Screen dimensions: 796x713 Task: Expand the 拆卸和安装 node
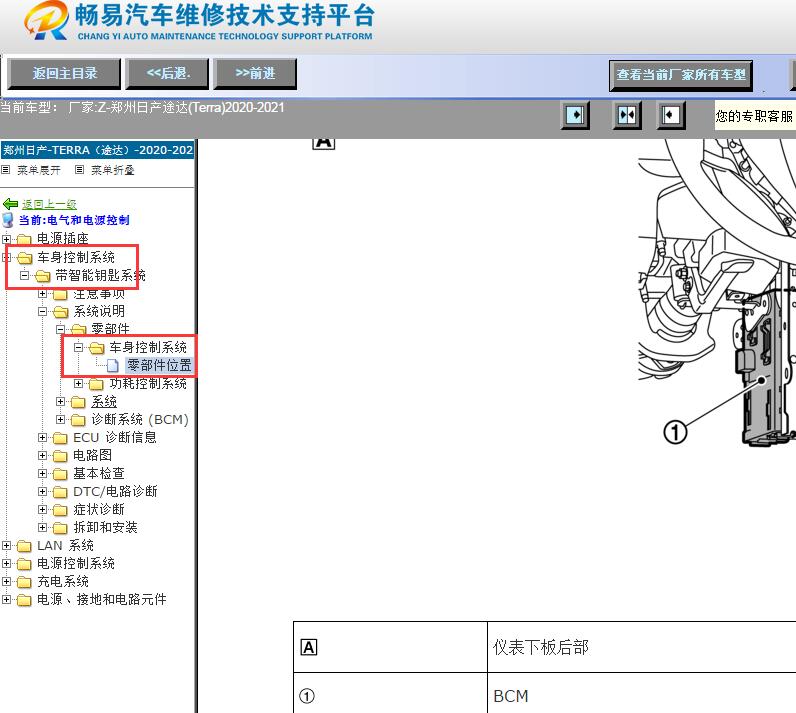click(x=43, y=528)
